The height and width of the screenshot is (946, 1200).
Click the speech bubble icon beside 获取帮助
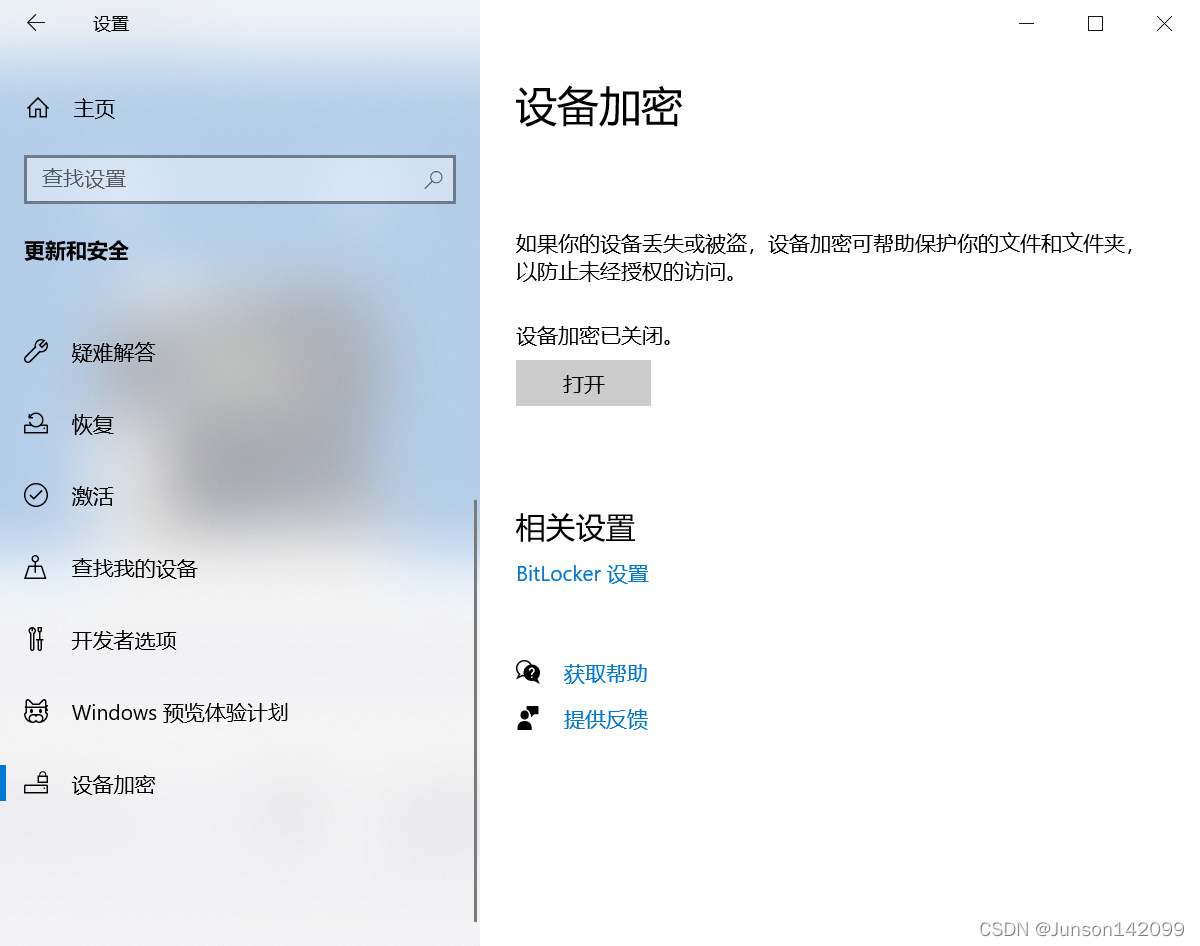tap(529, 673)
